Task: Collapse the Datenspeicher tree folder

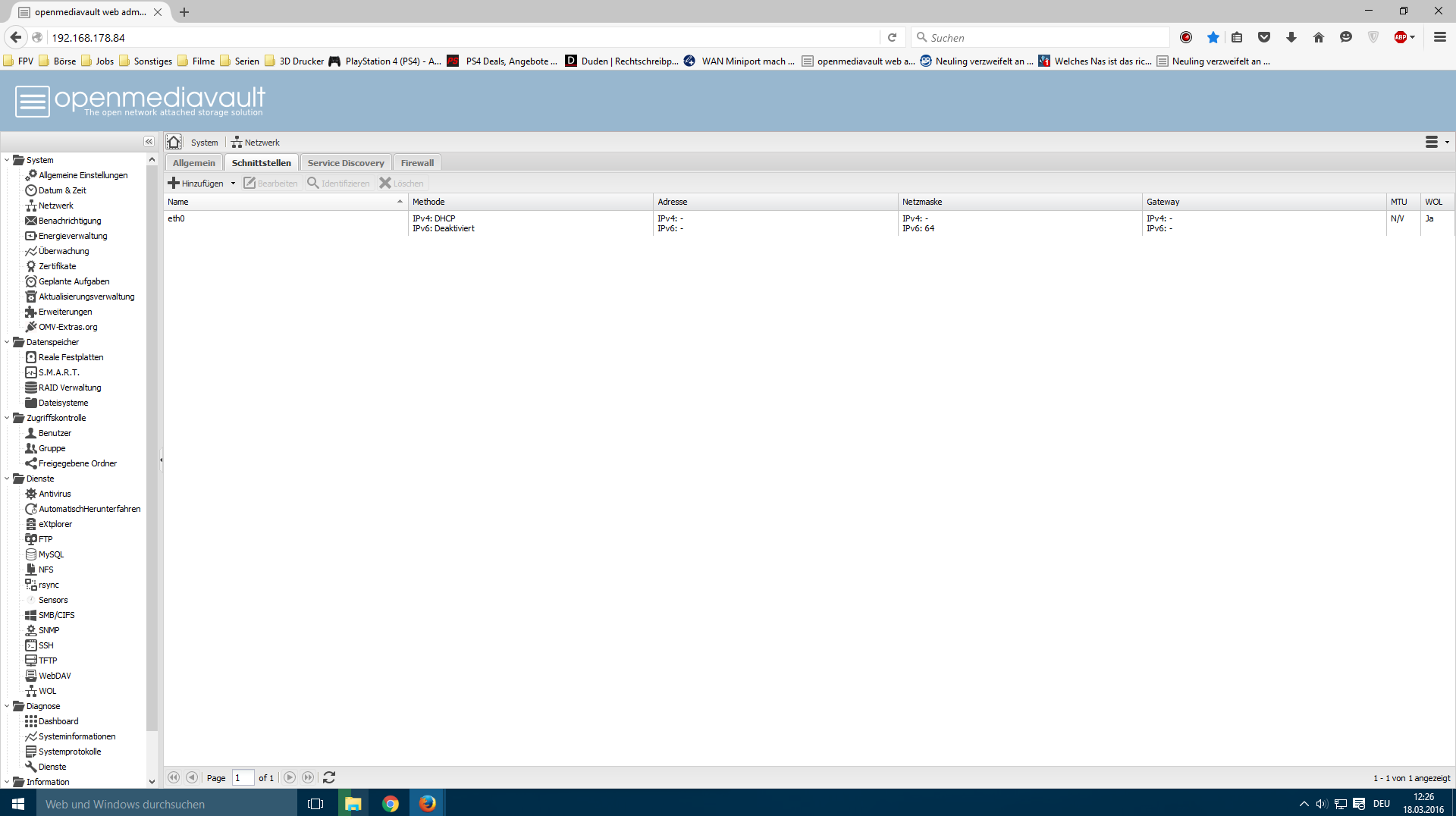Action: click(7, 342)
